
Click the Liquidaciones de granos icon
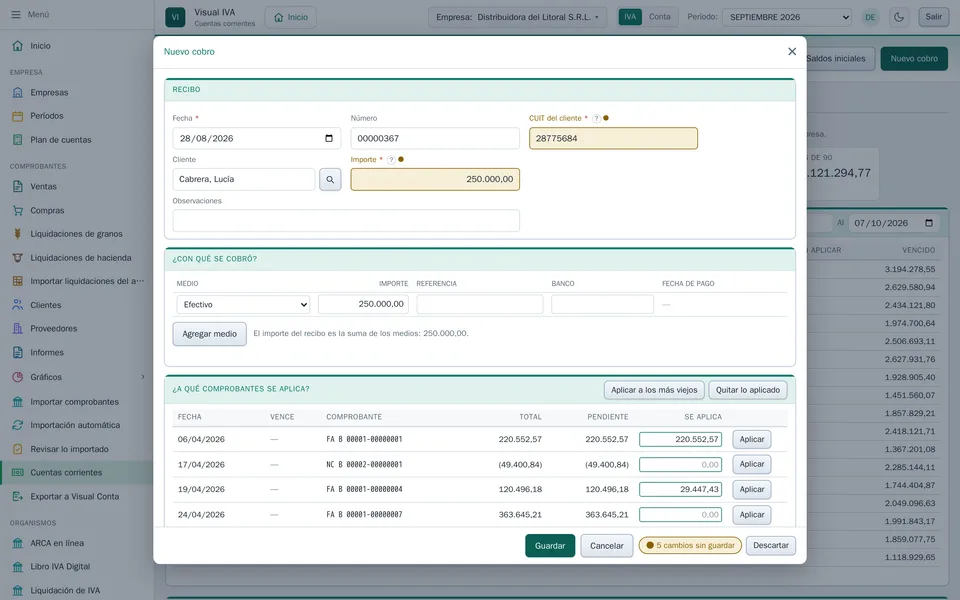click(18, 234)
